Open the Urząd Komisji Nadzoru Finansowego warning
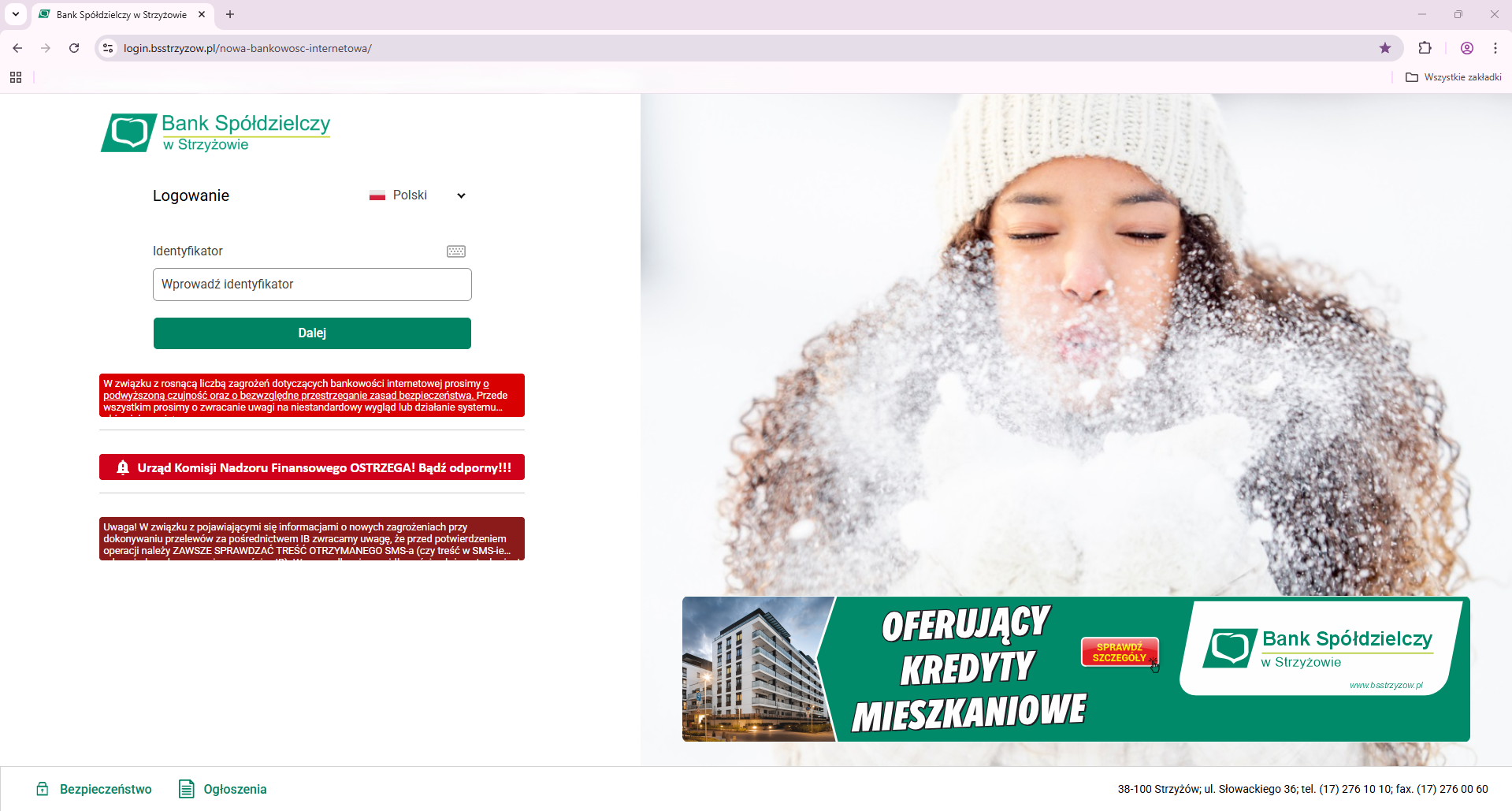 coord(312,467)
